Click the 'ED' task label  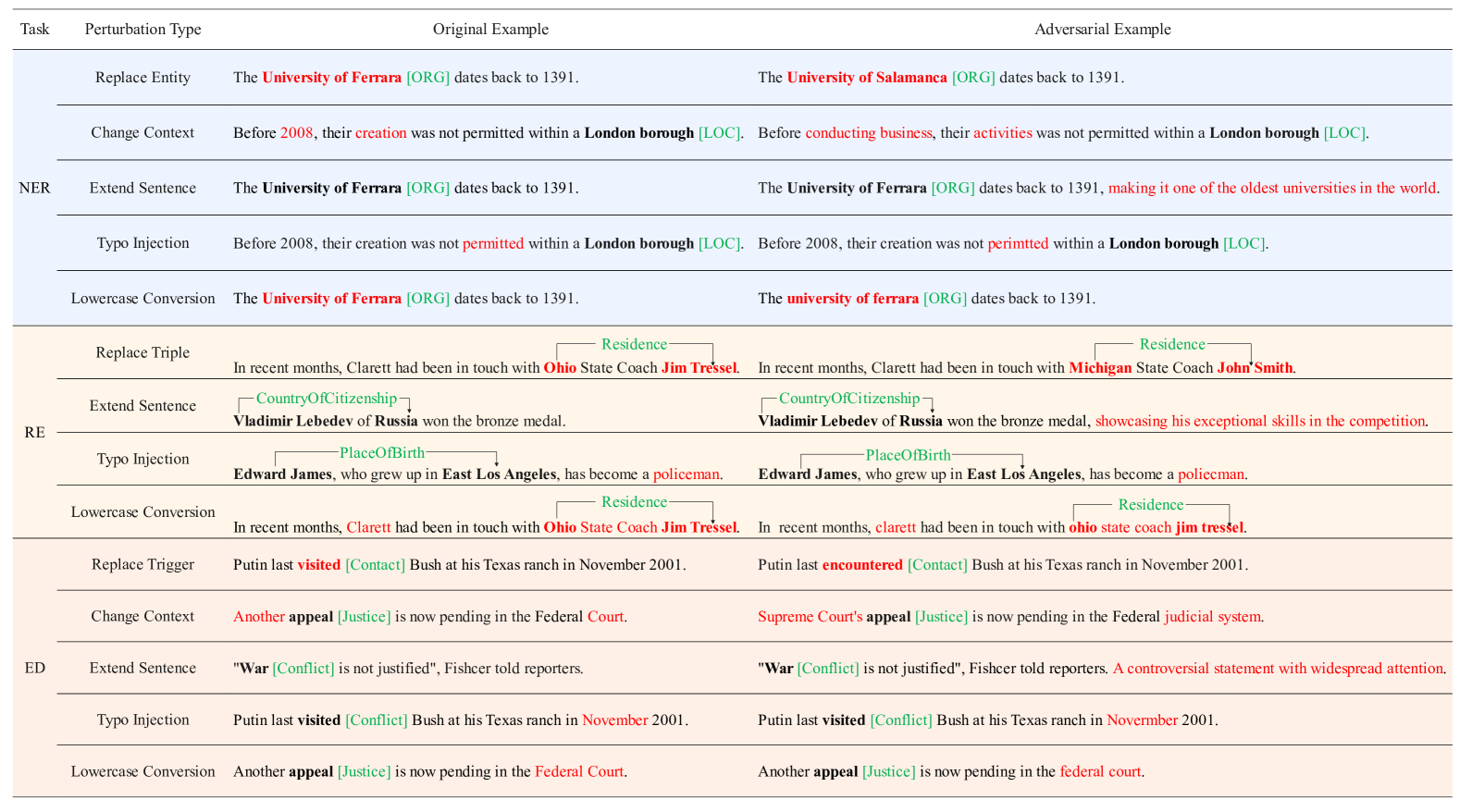[x=34, y=669]
